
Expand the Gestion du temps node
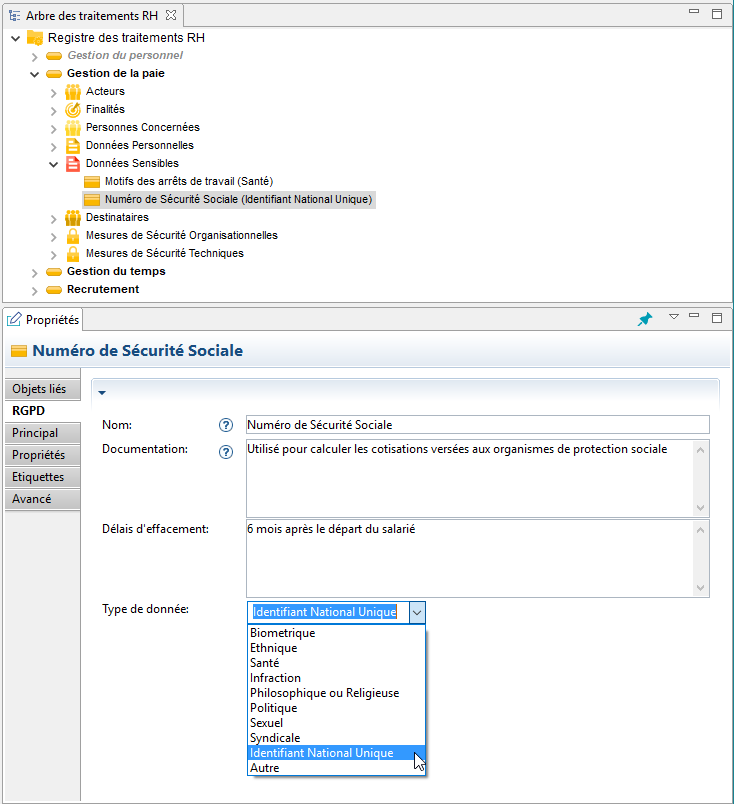35,272
